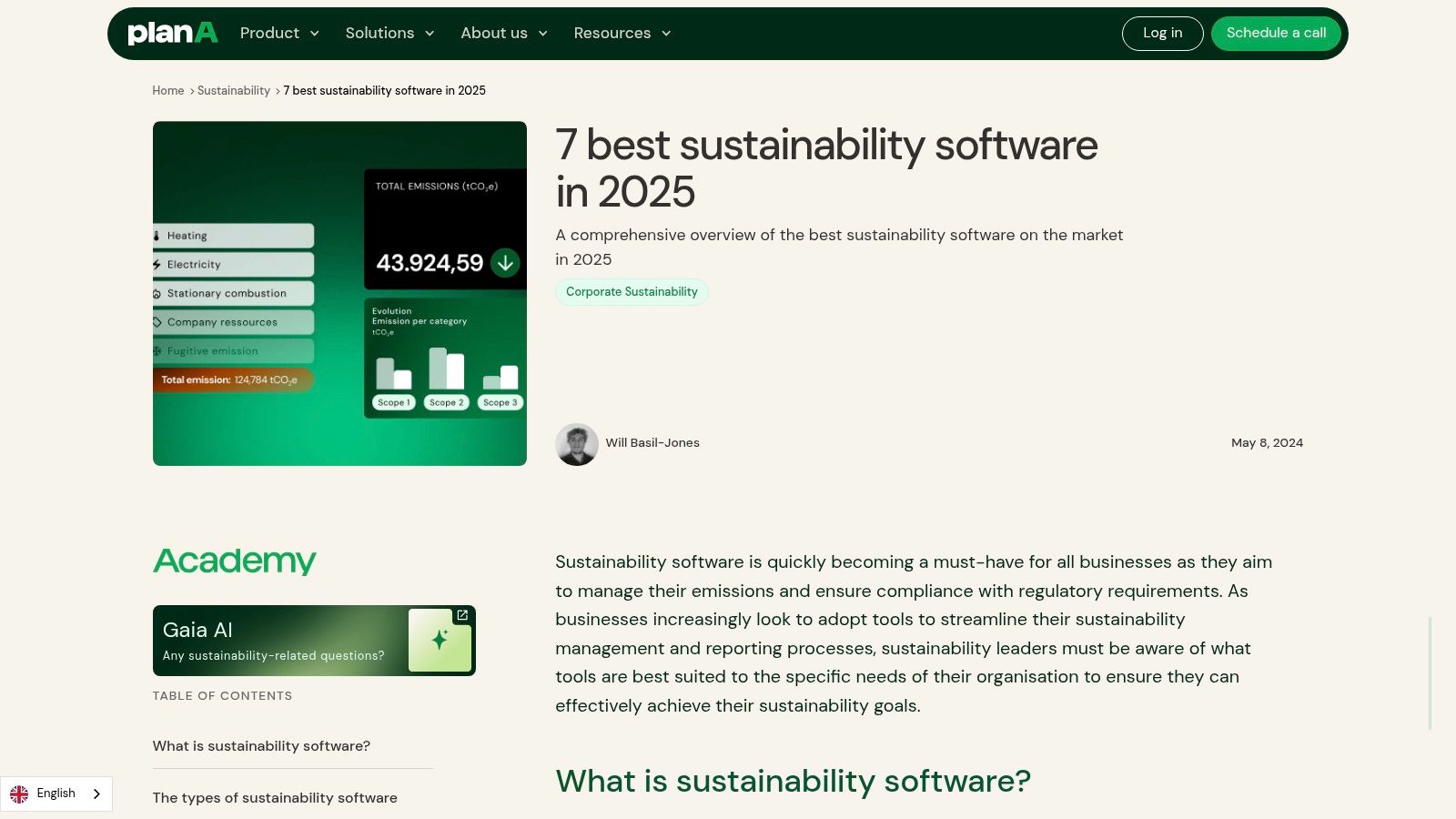
Task: Click 'What is sustainability software?' section heading
Action: pyautogui.click(x=793, y=782)
